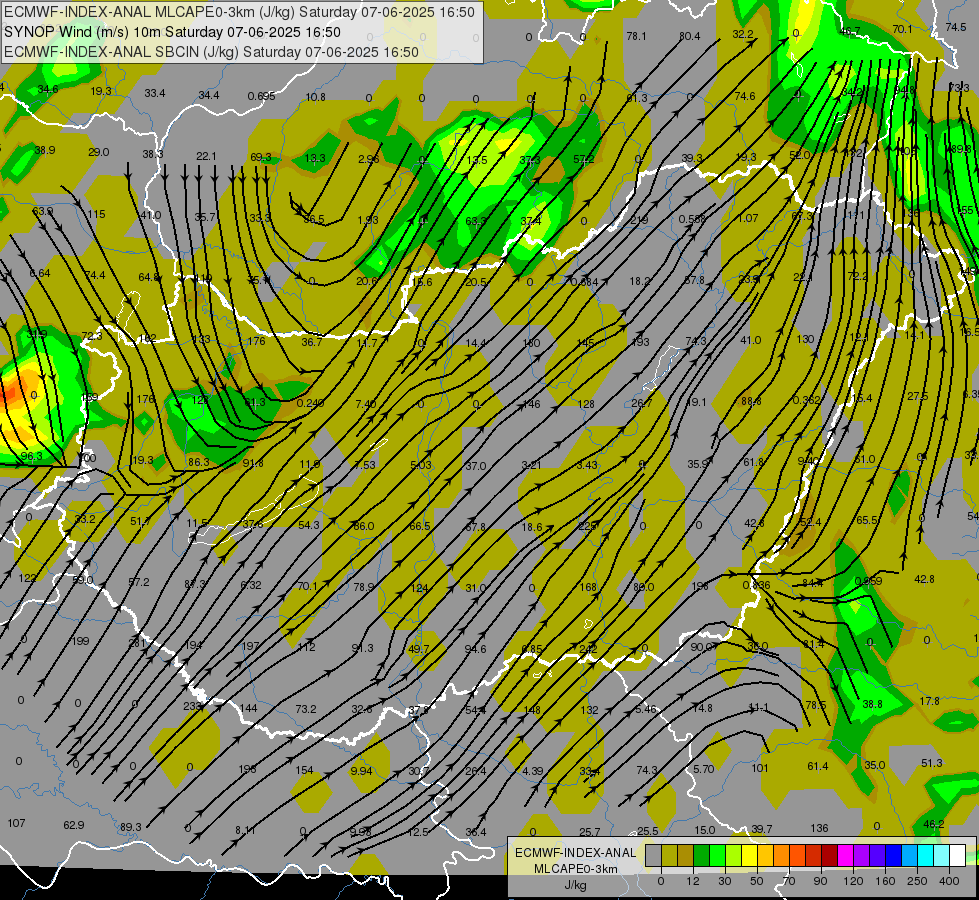Click the 63.3 value in green area
Screen dimensions: 979x900
coord(476,221)
